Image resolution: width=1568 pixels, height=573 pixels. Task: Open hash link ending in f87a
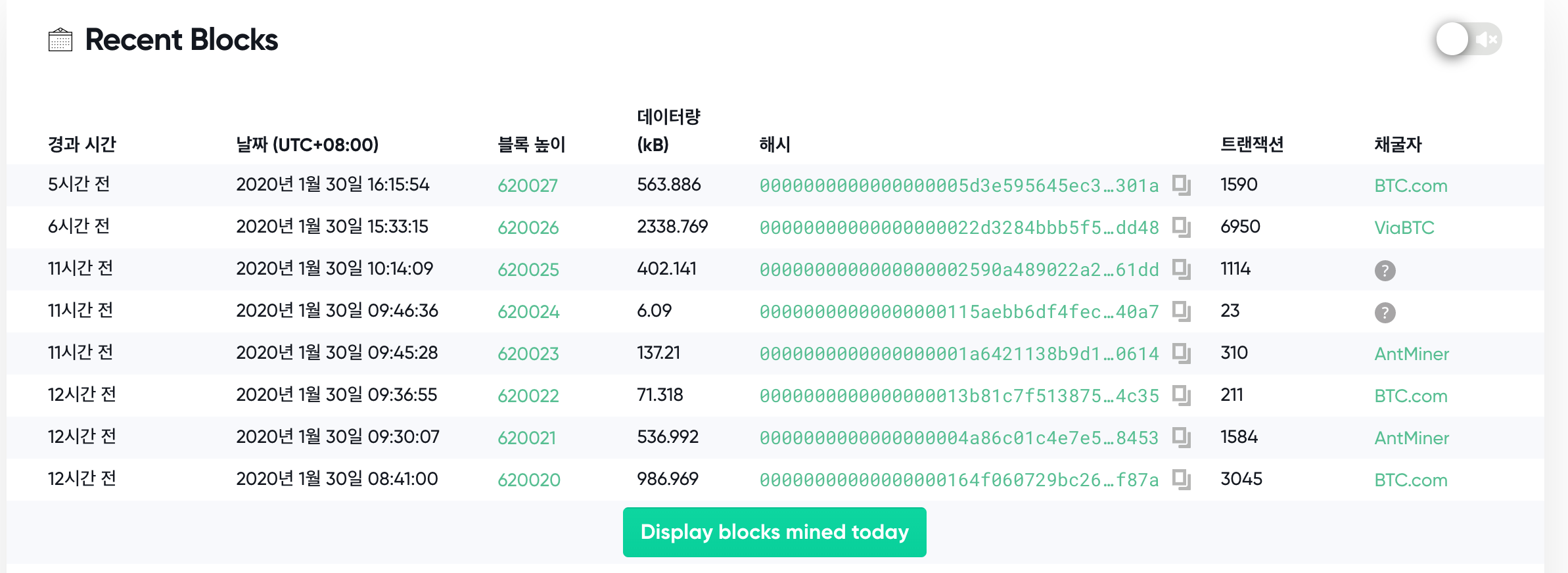[958, 480]
